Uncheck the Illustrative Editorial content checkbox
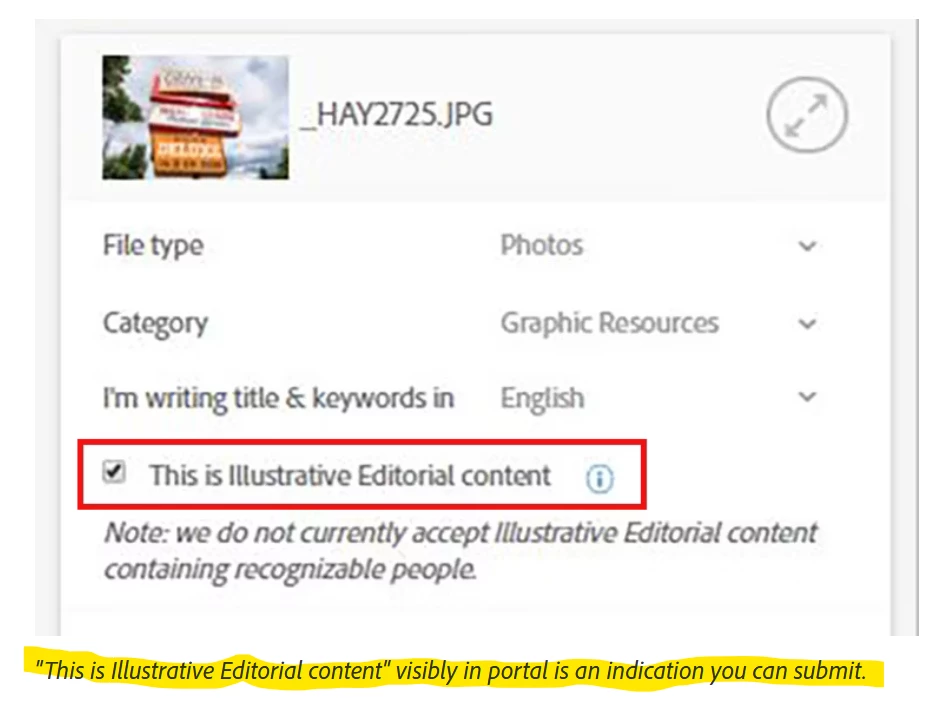 click(113, 471)
